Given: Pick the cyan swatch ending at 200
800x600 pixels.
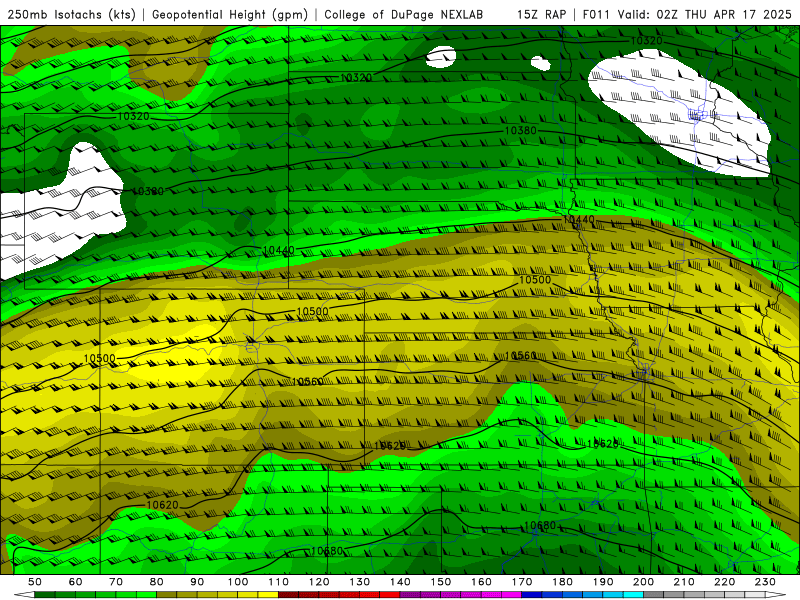Looking at the screenshot, I should tap(633, 594).
